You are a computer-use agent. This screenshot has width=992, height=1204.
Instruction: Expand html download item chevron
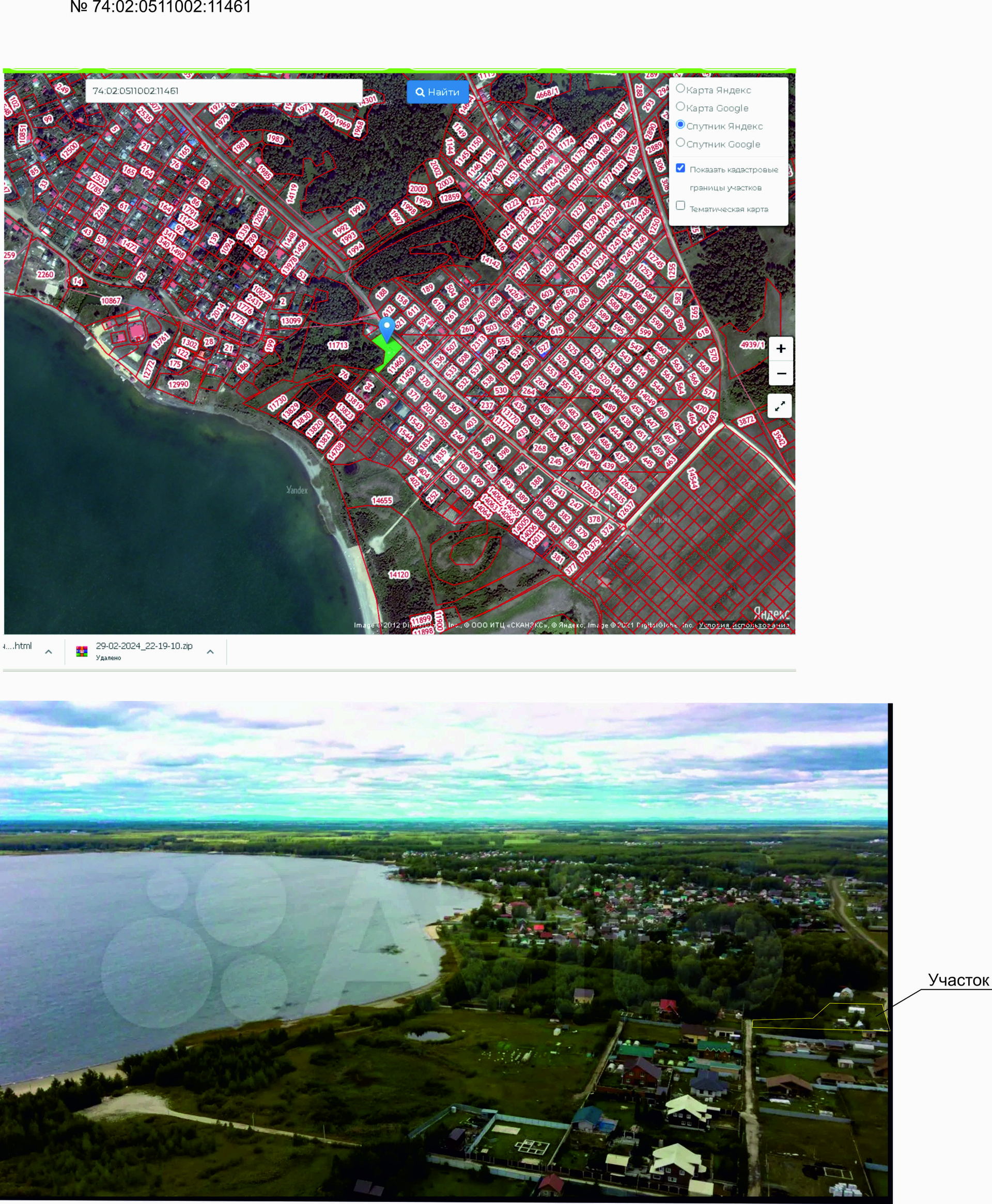[x=49, y=652]
